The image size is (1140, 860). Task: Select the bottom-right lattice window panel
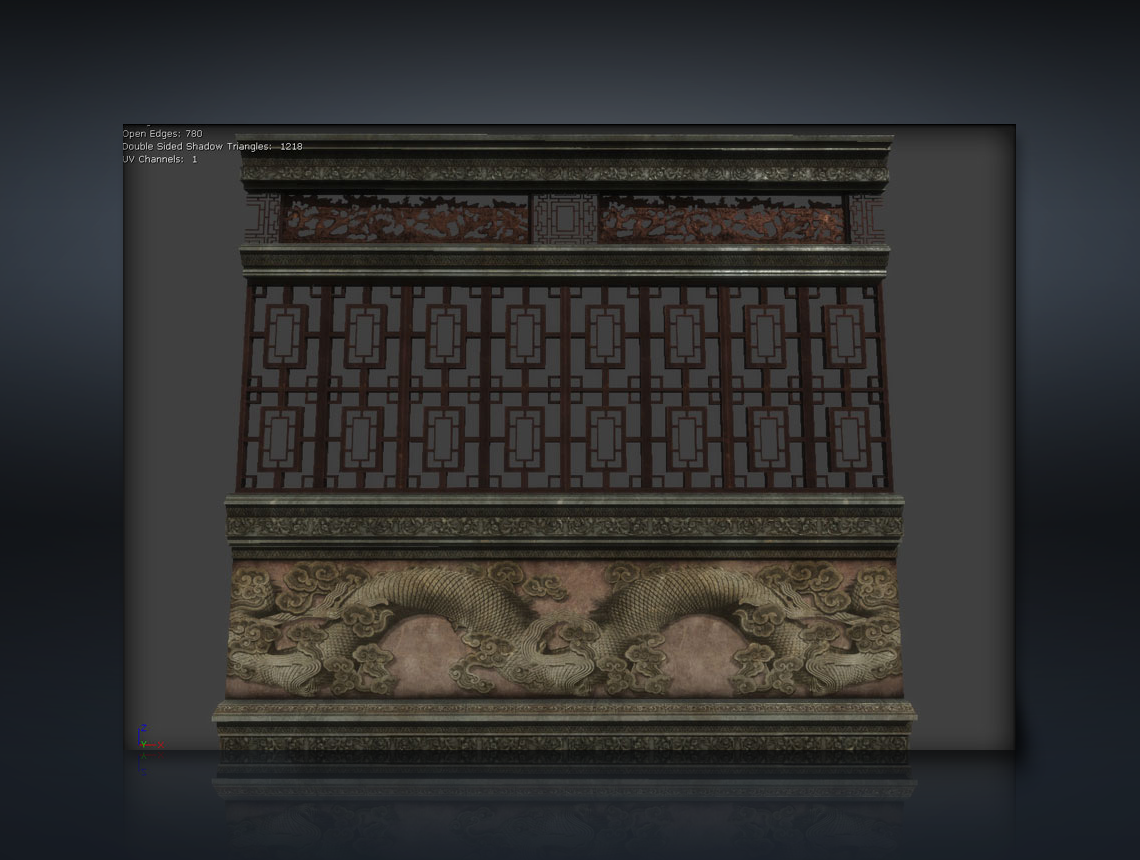coord(849,438)
